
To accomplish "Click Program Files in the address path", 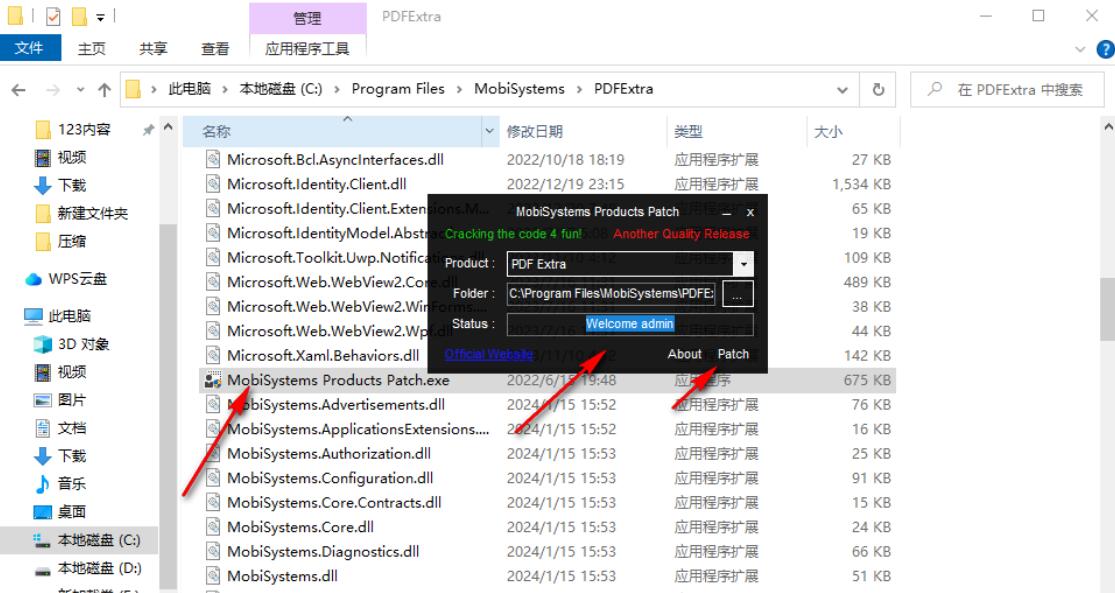I will tap(398, 89).
